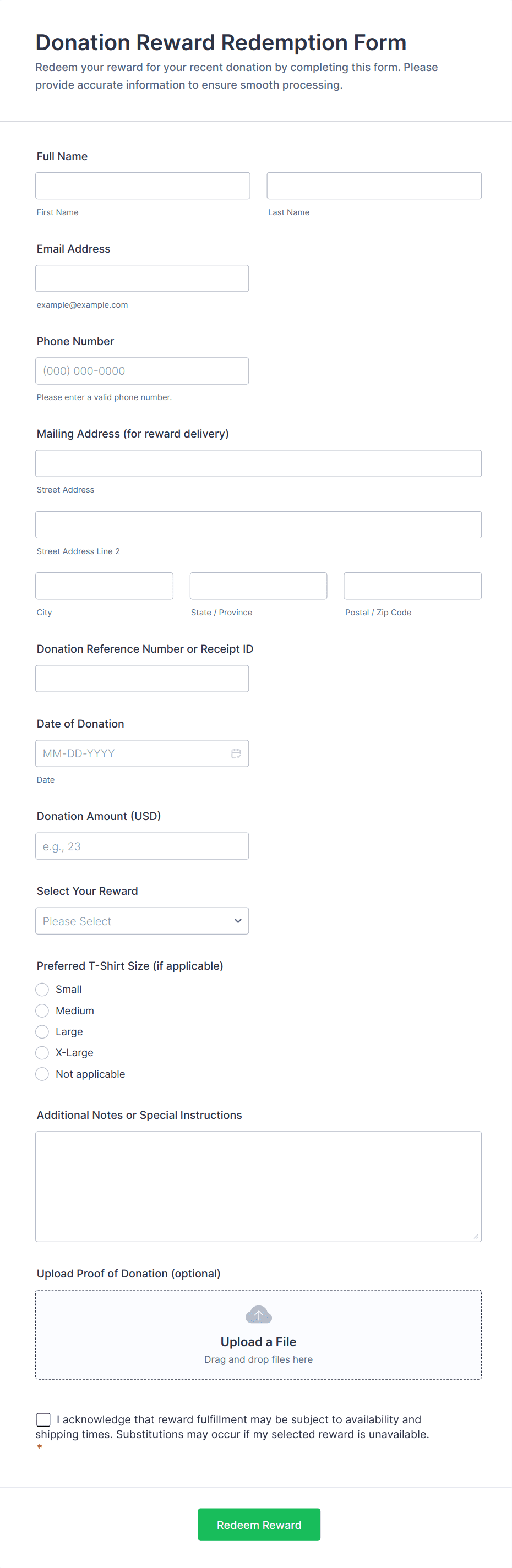Choose the Medium T-shirt size option
This screenshot has width=512, height=1568.
[x=42, y=1010]
